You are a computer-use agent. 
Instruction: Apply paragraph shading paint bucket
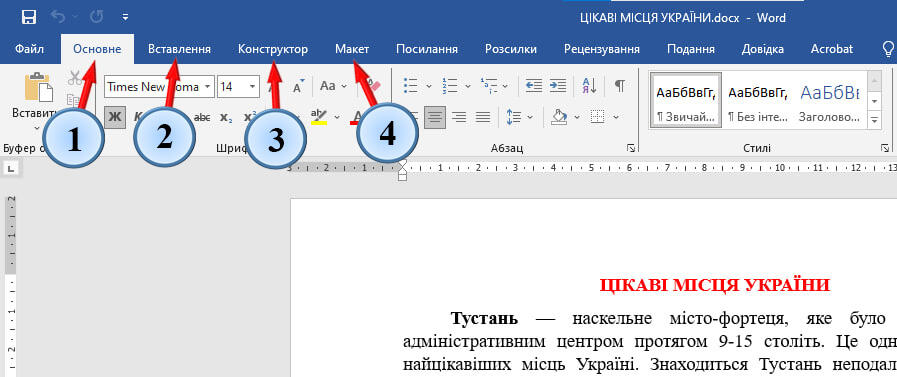tap(559, 117)
